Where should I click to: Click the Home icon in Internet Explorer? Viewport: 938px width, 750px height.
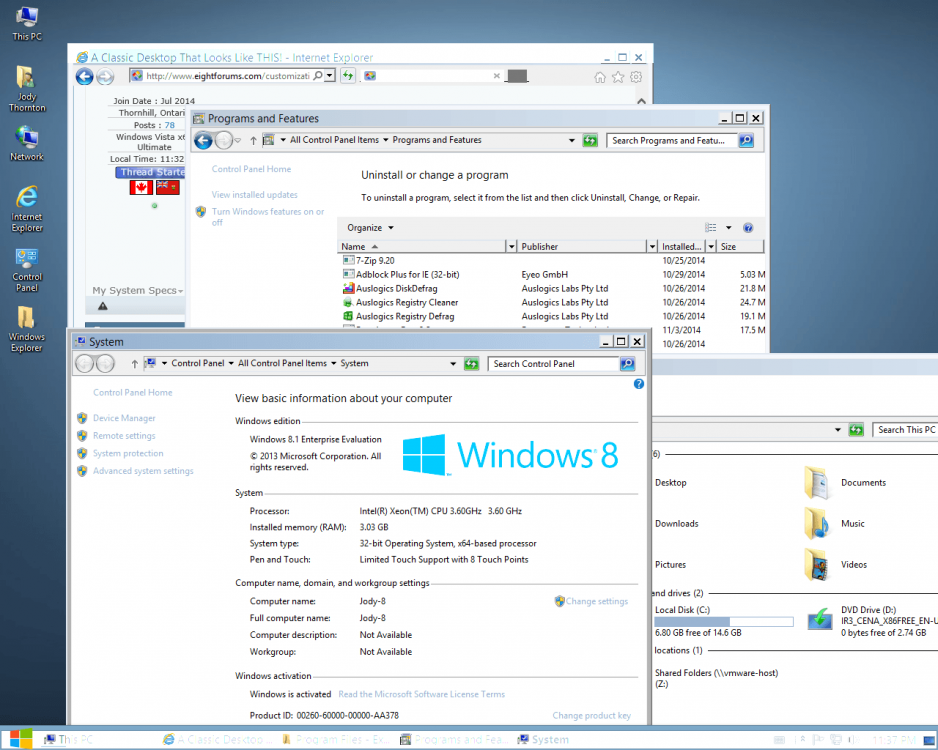599,77
